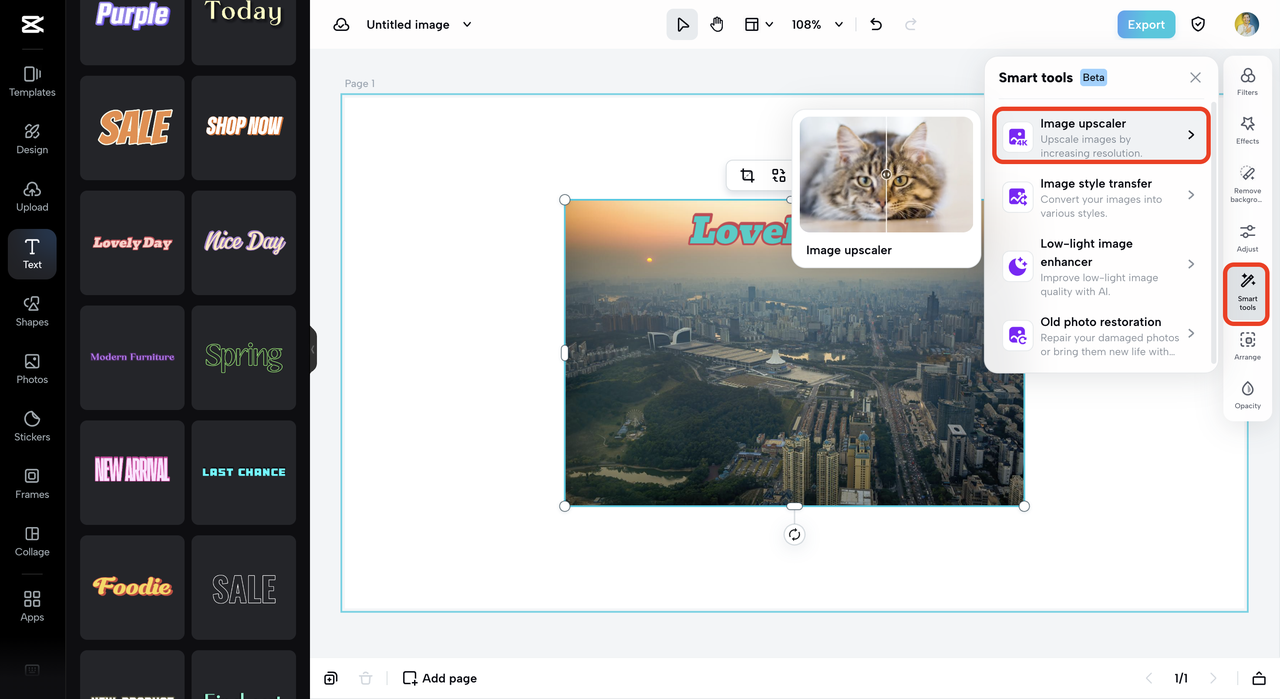
Task: Open the Effects panel
Action: tap(1247, 130)
